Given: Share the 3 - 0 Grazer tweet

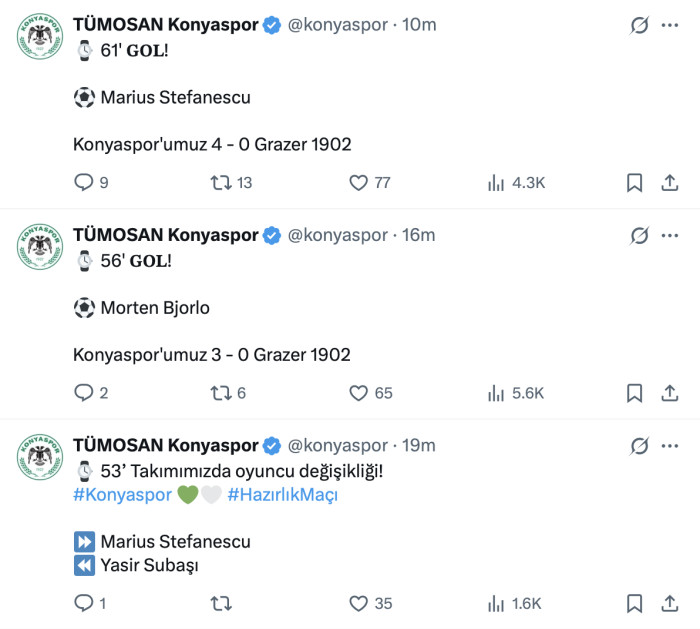Looking at the screenshot, I should pyautogui.click(x=670, y=393).
